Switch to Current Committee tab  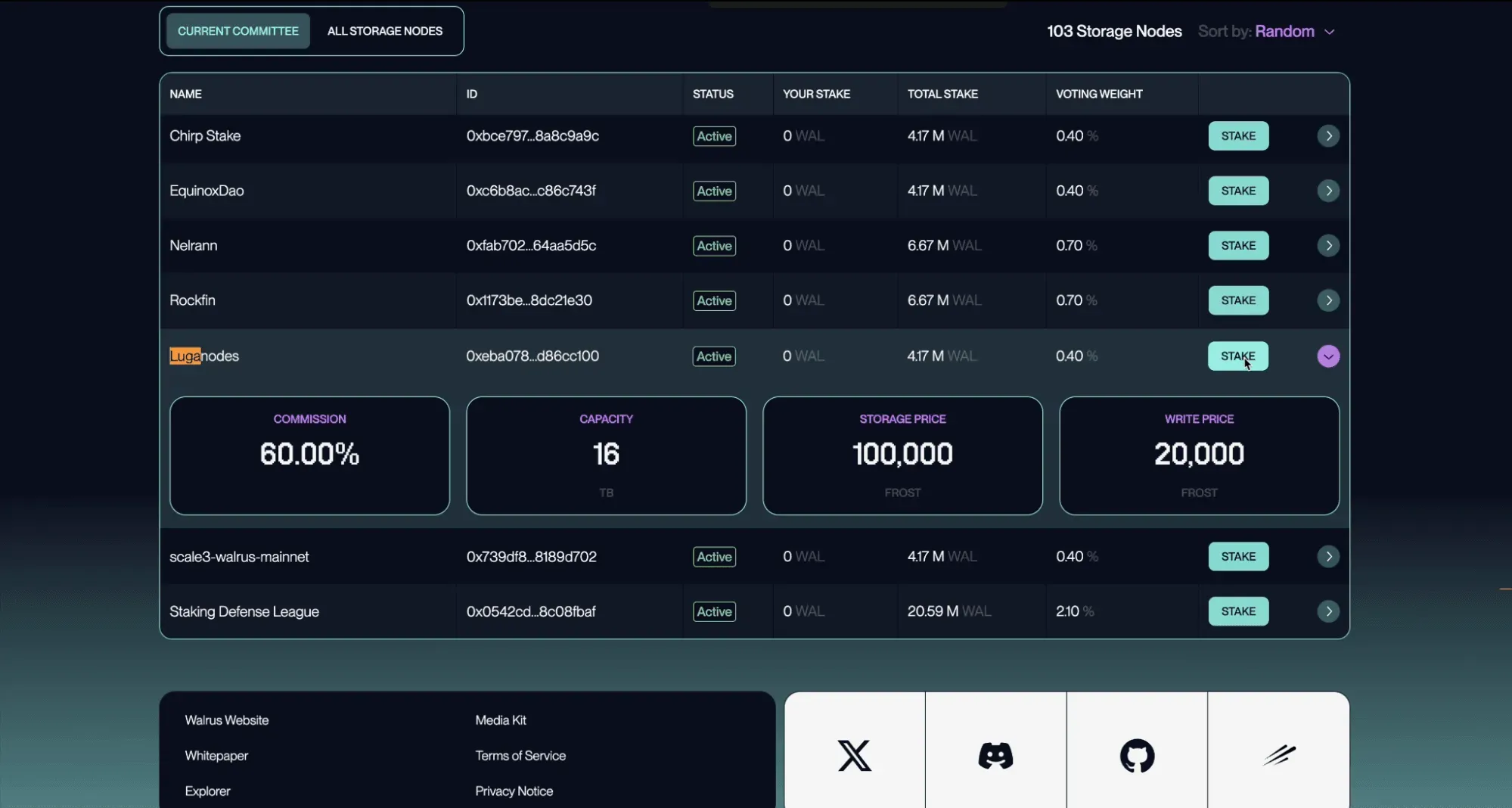coord(238,31)
